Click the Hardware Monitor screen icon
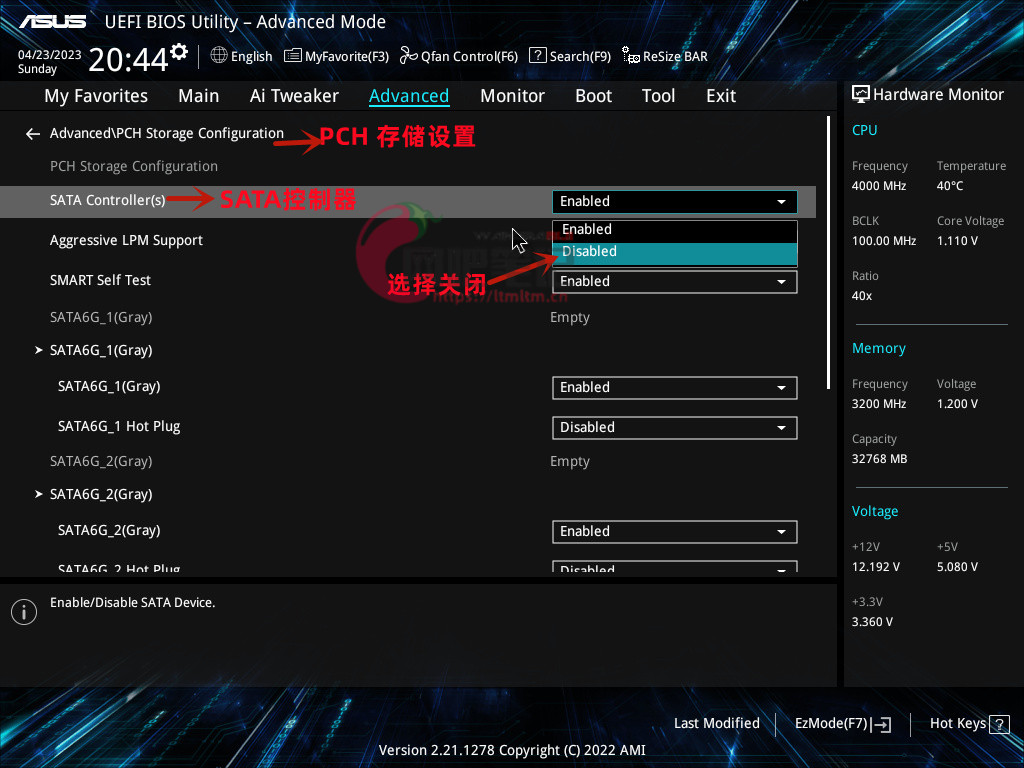The height and width of the screenshot is (768, 1024). 861,95
